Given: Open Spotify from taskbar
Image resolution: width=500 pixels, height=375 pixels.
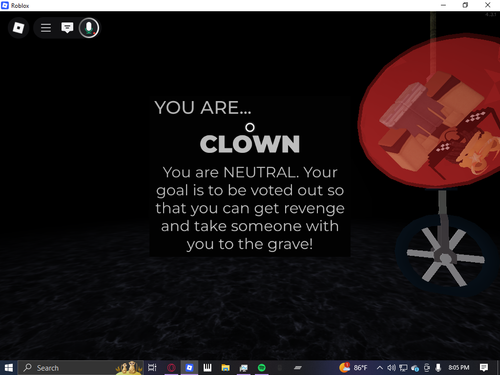Looking at the screenshot, I should tap(262, 368).
